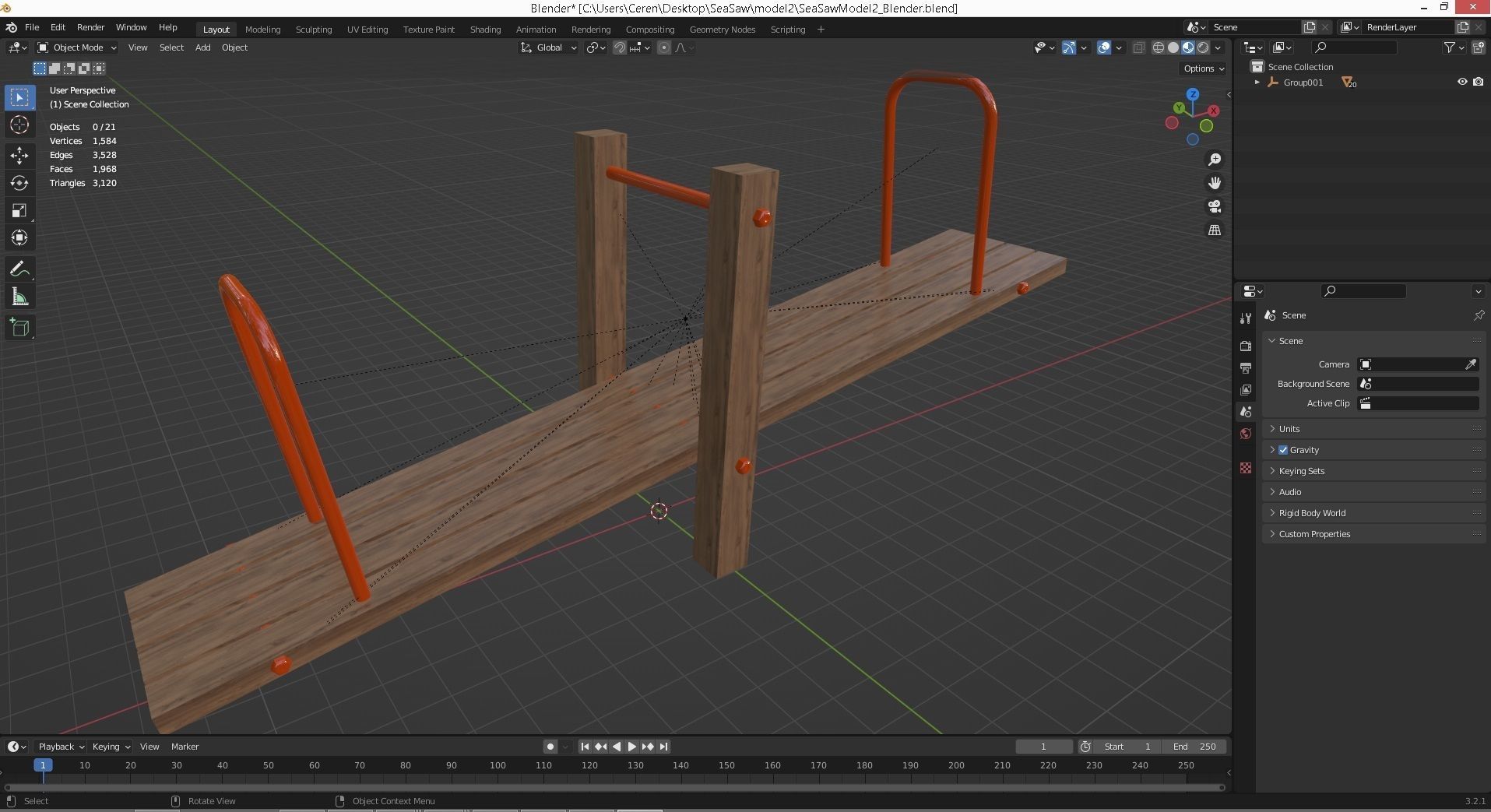
Task: Toggle snapping magnet
Action: [x=619, y=47]
